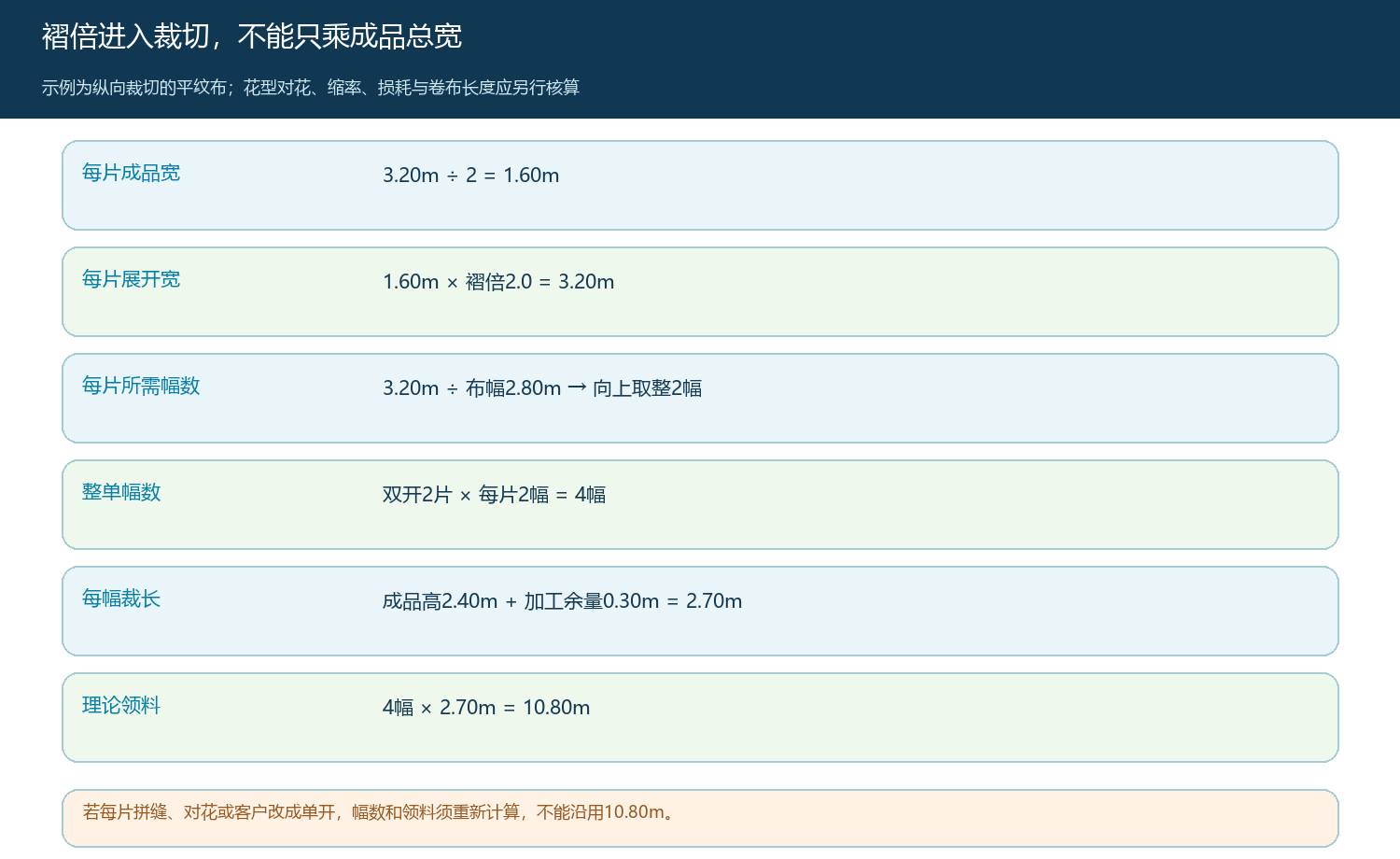The image size is (1400, 859).
Task: Select the label 每片所需幅数
Action: tap(141, 386)
